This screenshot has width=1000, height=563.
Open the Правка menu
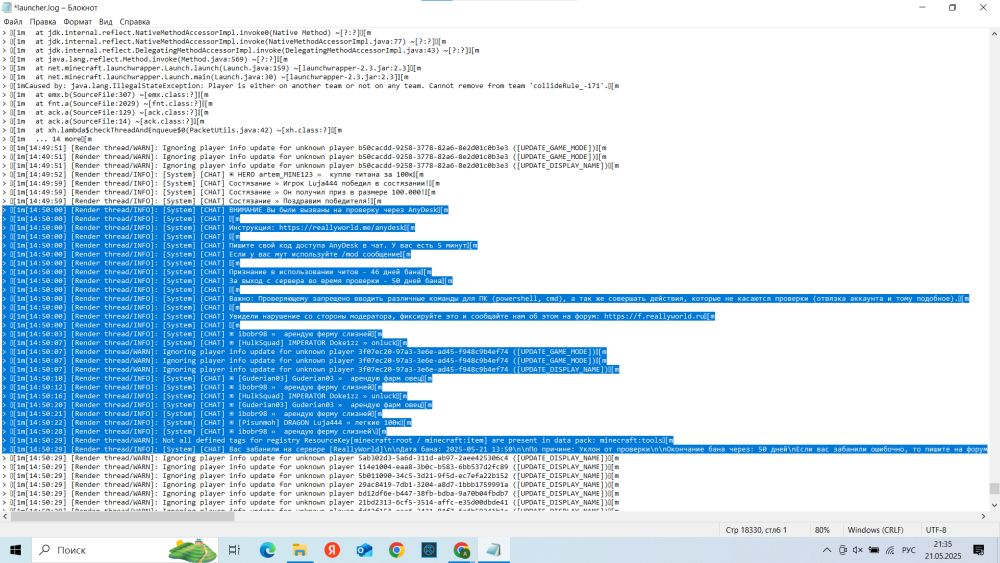(43, 22)
